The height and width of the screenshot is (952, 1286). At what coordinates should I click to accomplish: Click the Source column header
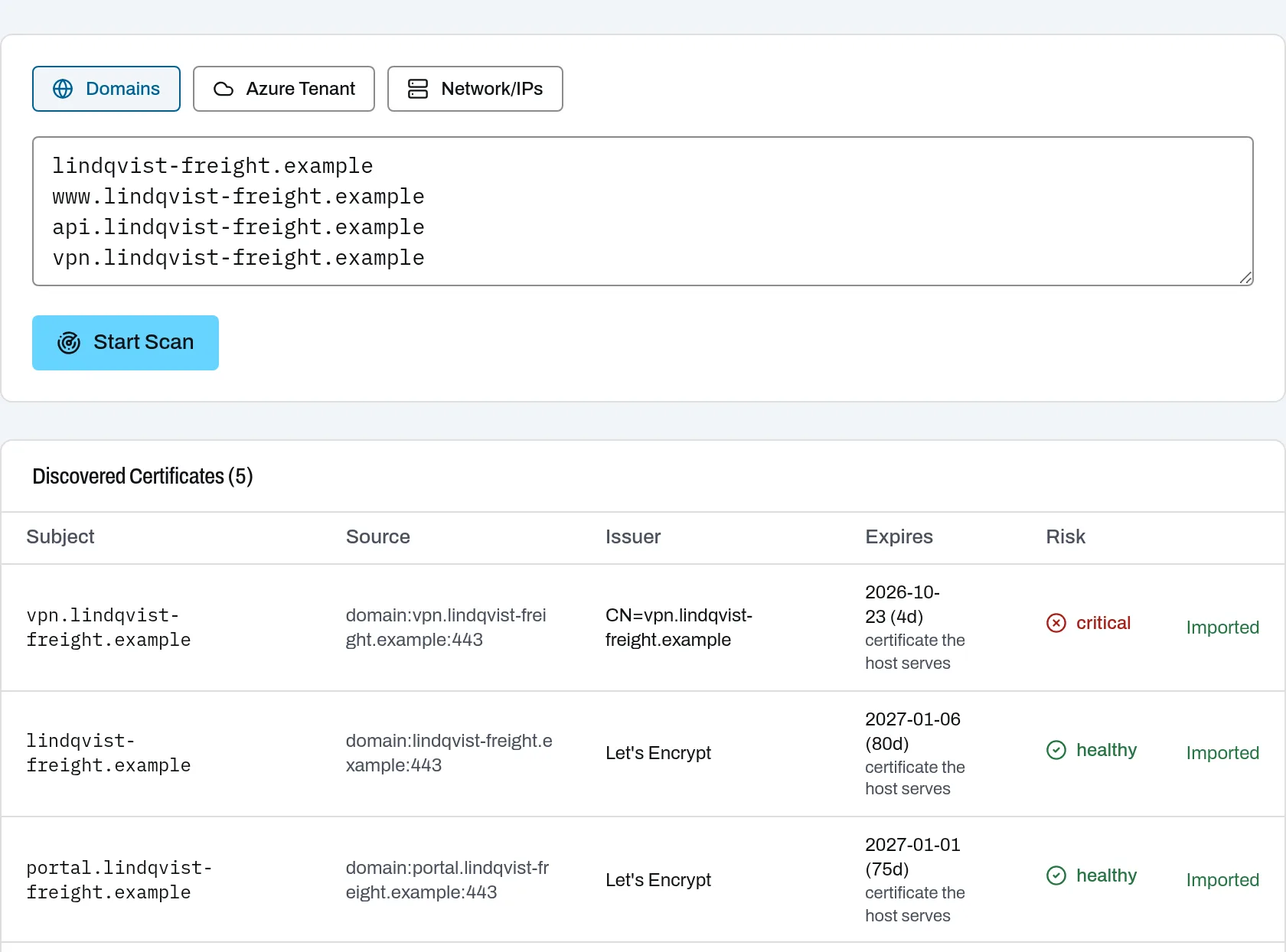tap(378, 537)
